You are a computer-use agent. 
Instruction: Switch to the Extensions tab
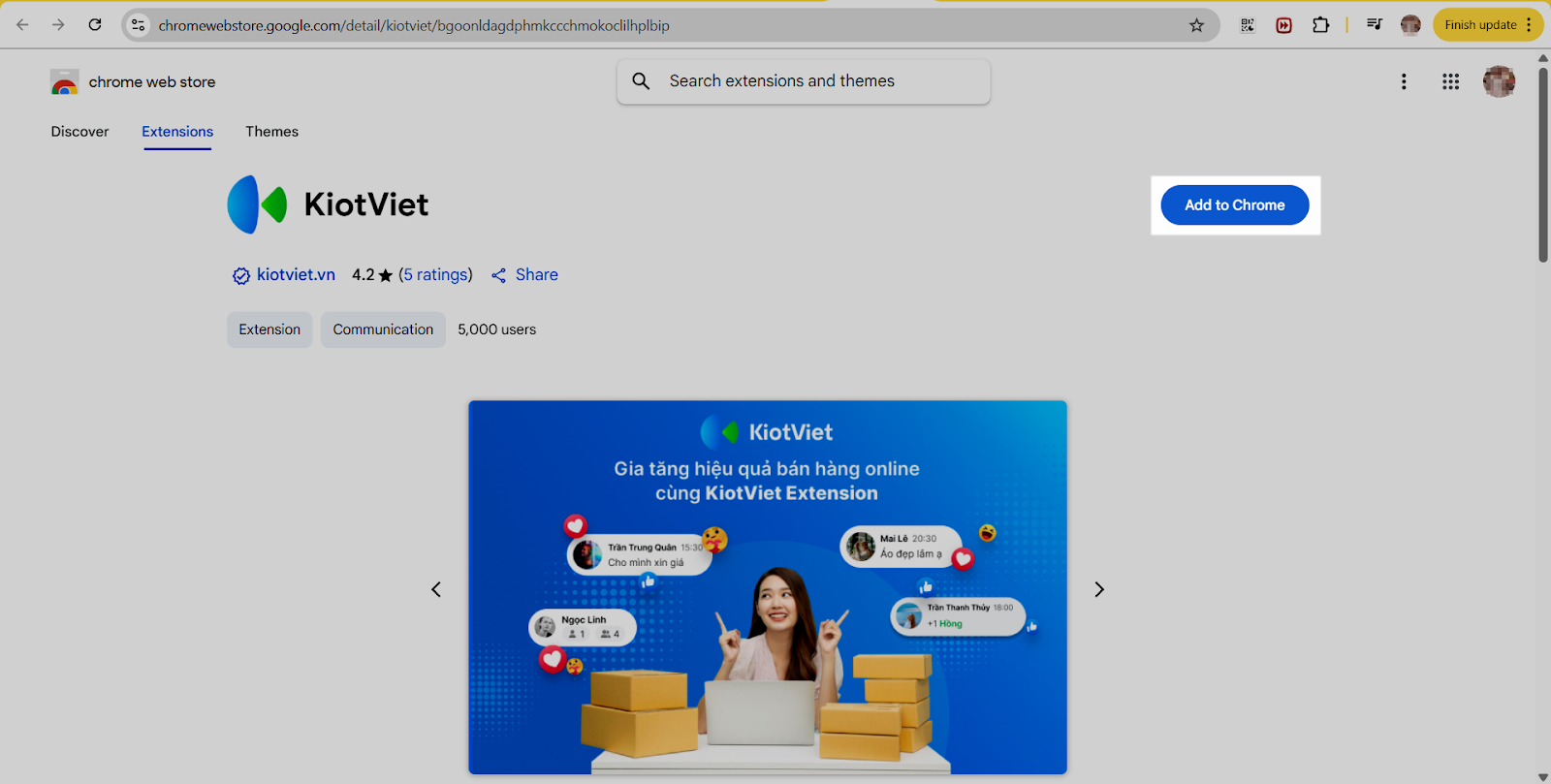coord(177,132)
